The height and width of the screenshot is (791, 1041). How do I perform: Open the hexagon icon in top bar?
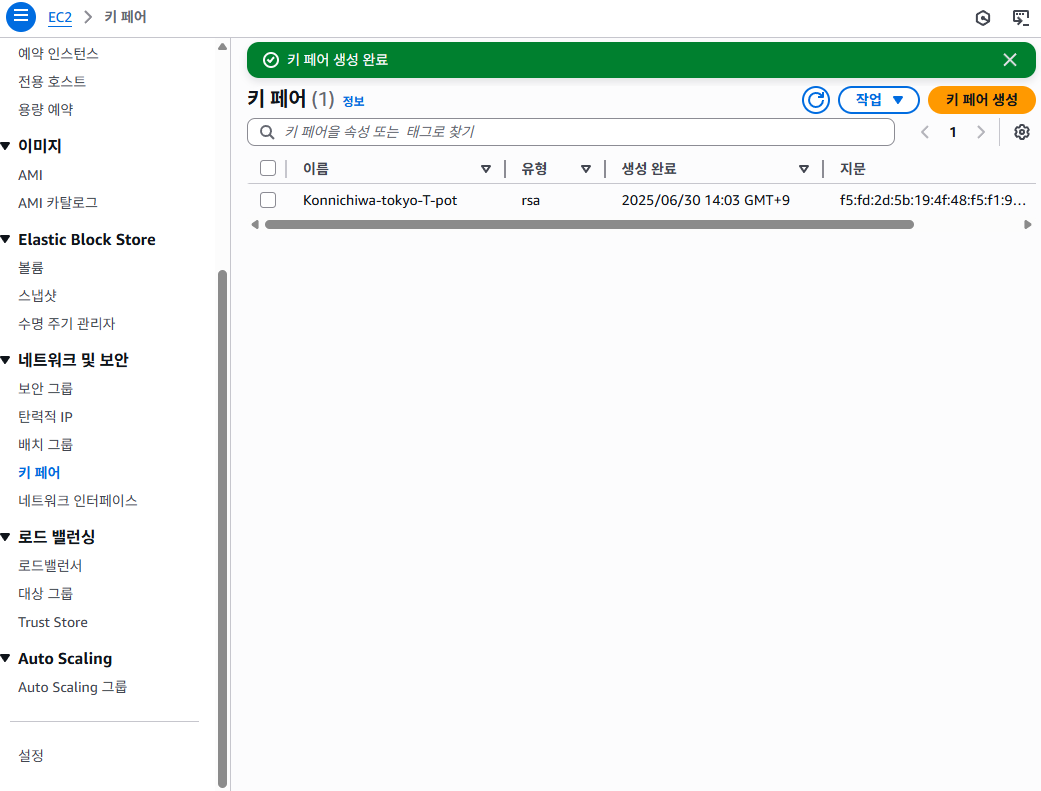[983, 18]
